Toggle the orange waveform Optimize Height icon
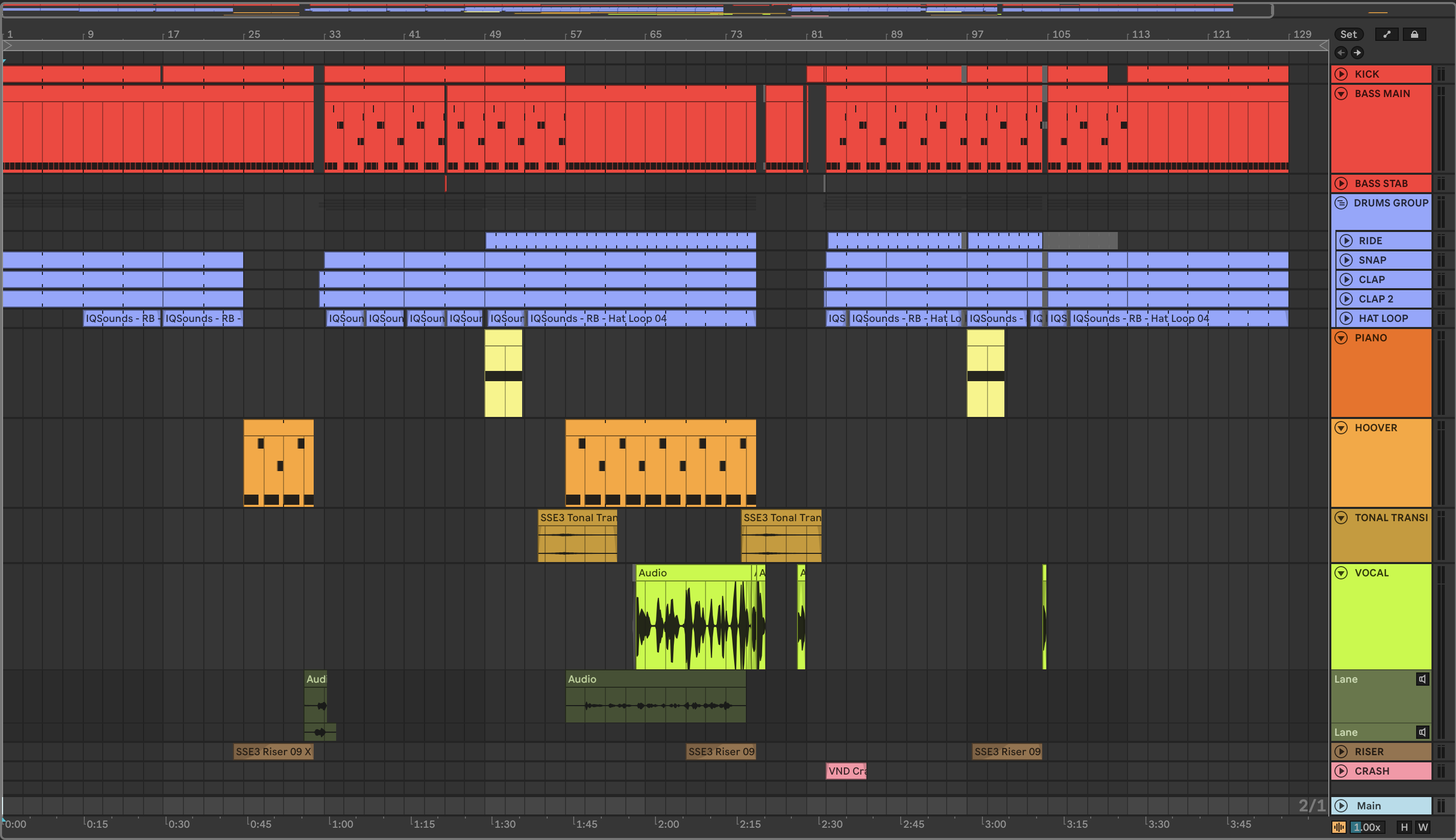The width and height of the screenshot is (1456, 840). [x=1339, y=827]
